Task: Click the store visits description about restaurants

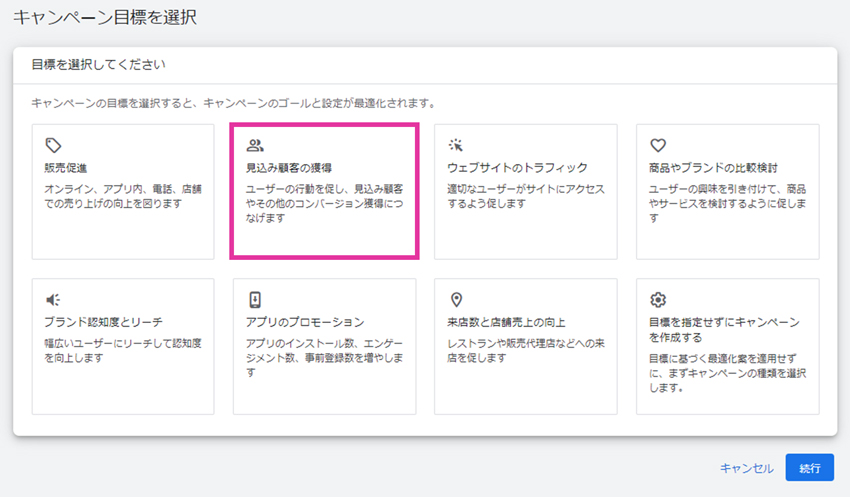Action: pos(526,351)
